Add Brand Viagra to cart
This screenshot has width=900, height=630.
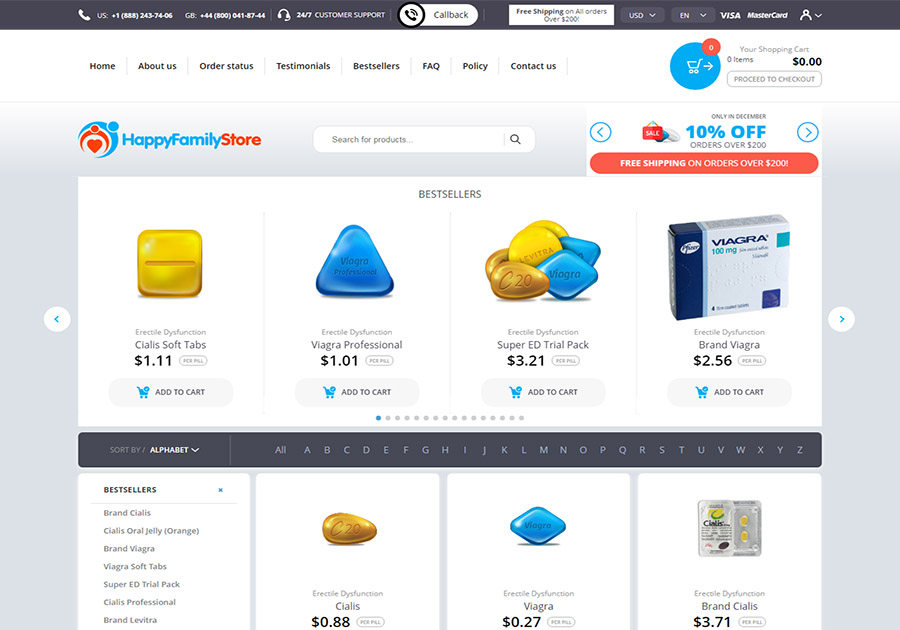click(x=729, y=392)
